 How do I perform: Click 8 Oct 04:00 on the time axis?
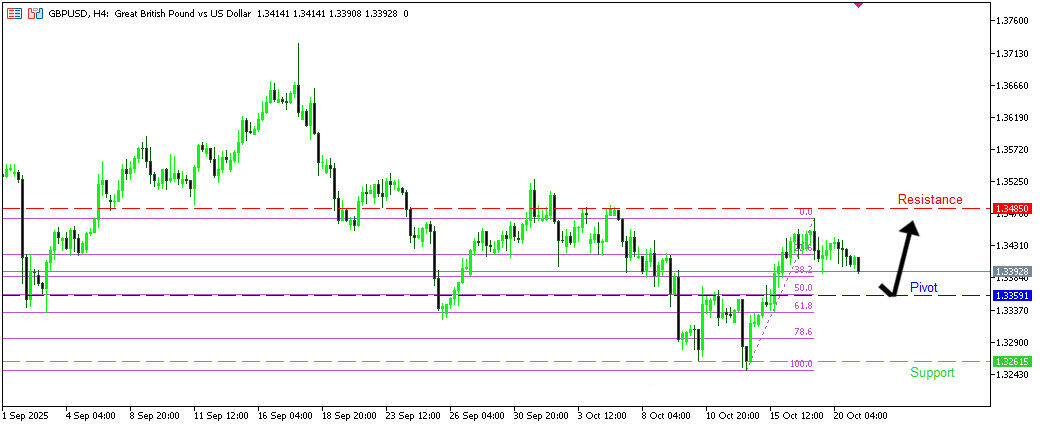[665, 414]
